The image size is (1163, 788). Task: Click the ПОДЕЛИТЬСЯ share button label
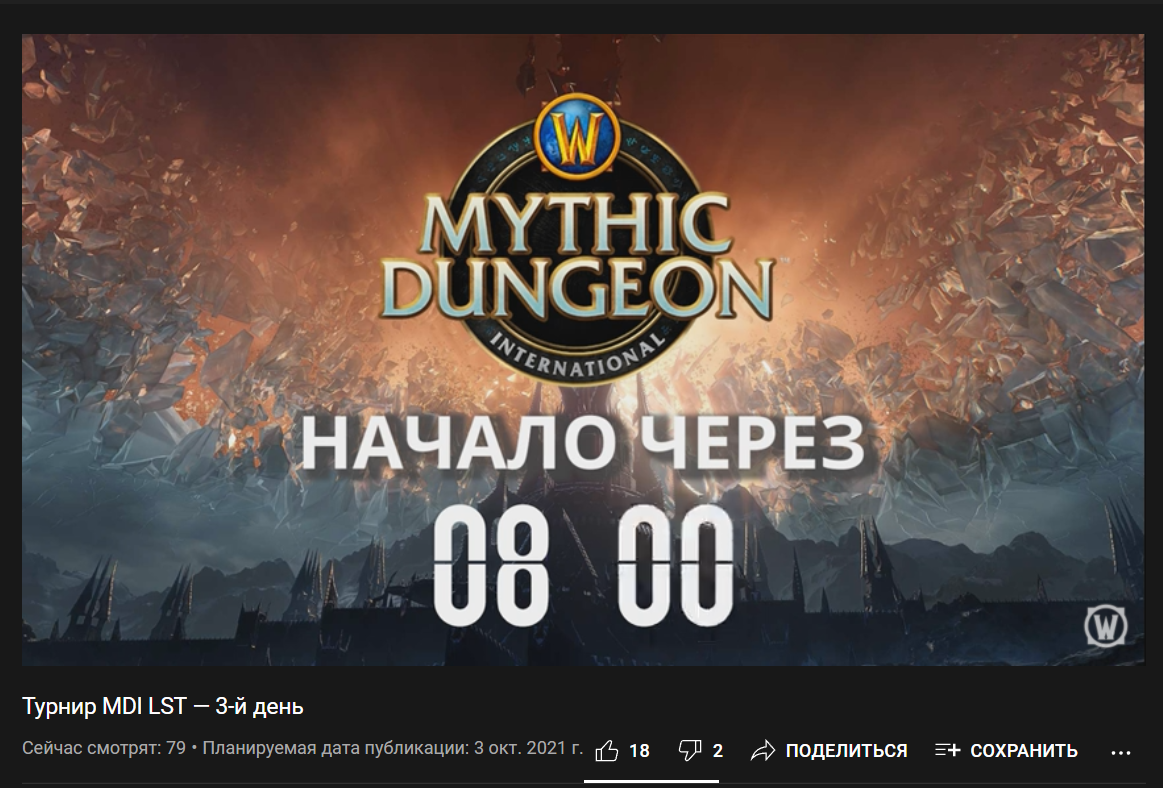[x=846, y=751]
